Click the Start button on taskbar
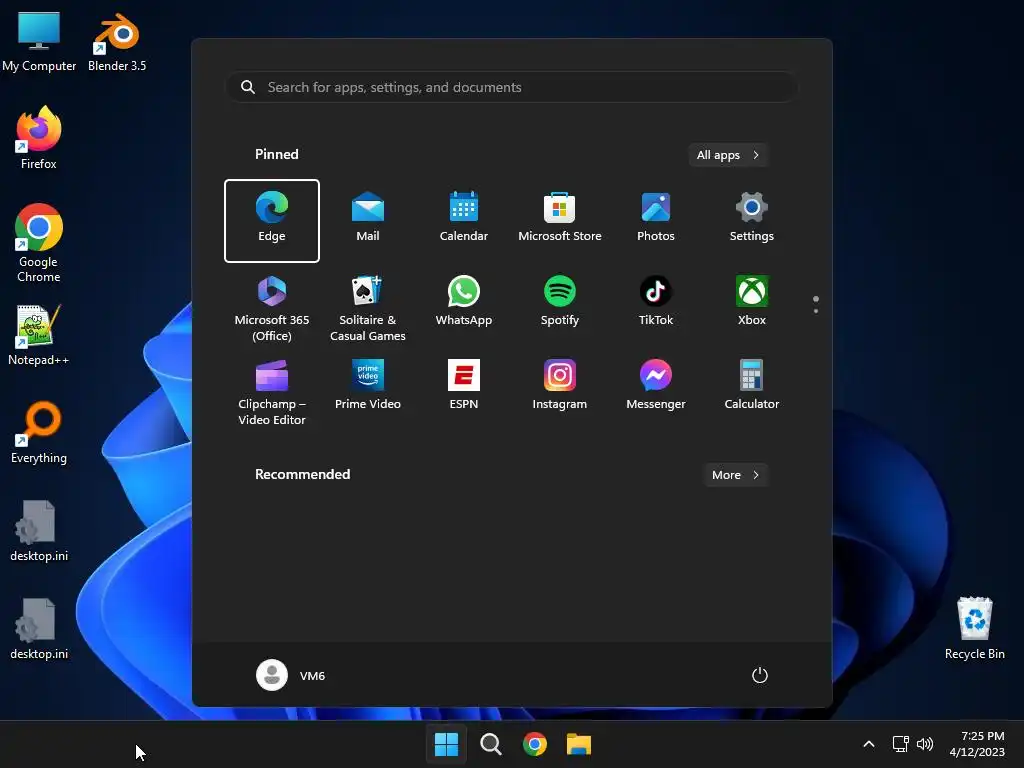The width and height of the screenshot is (1024, 768). (447, 744)
